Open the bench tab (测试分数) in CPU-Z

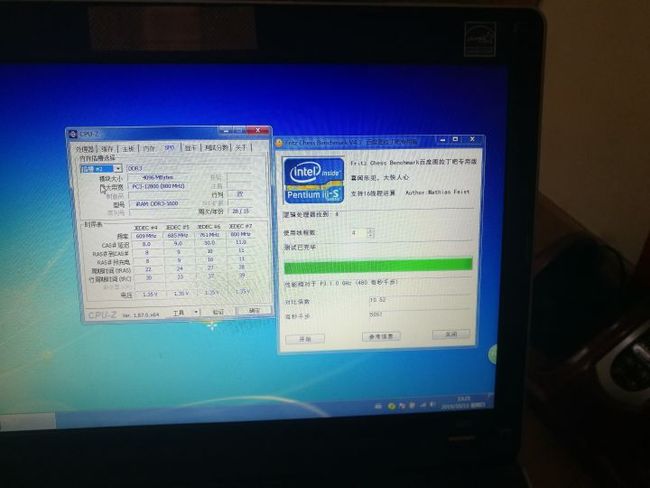(x=216, y=147)
